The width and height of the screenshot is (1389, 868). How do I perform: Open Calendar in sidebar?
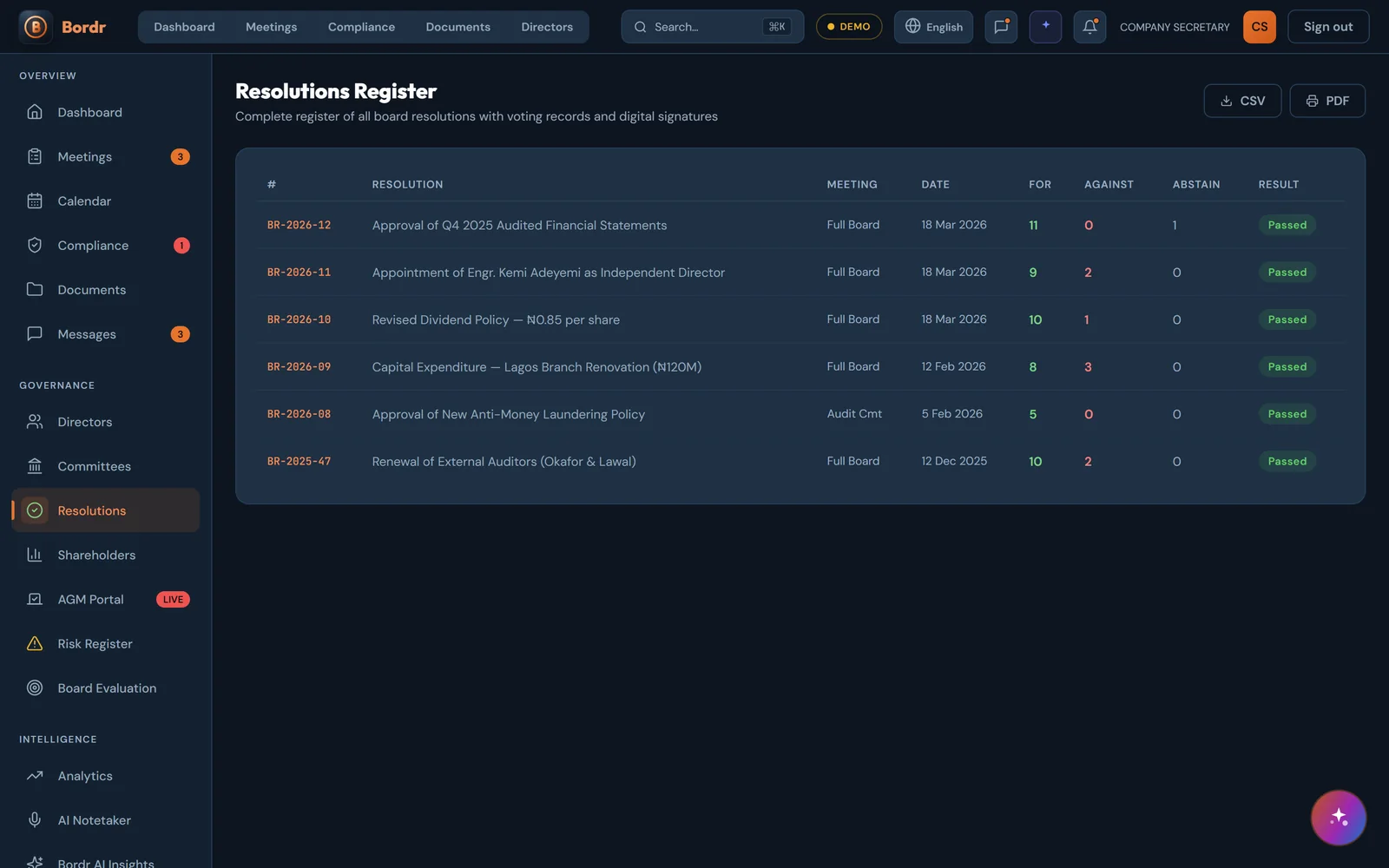(x=105, y=201)
